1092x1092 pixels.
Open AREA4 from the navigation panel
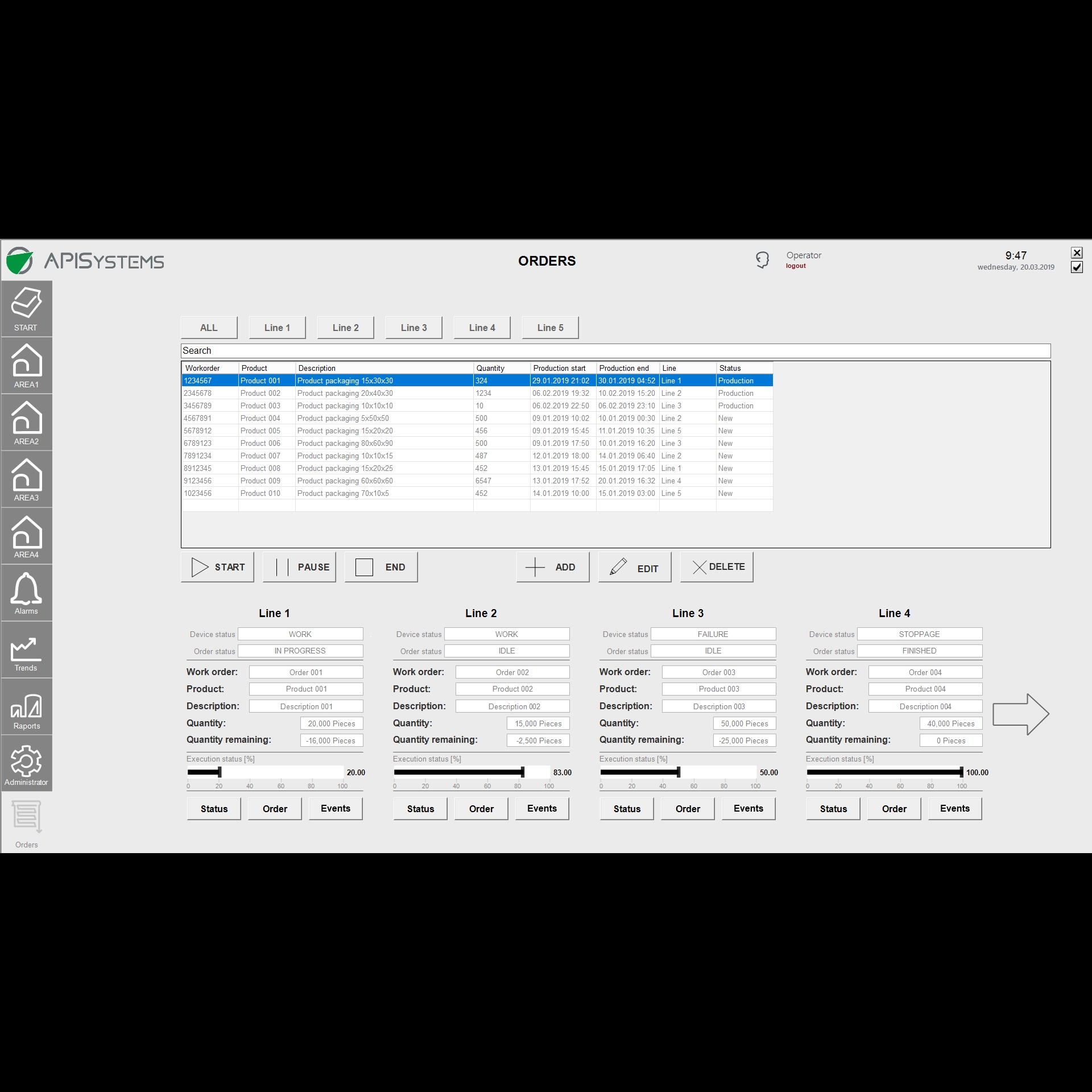click(x=26, y=535)
